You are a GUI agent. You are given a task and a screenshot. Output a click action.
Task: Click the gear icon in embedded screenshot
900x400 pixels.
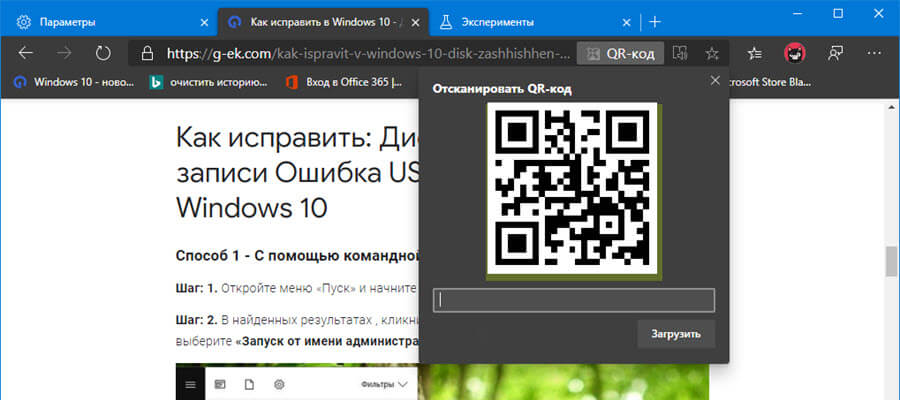[279, 384]
